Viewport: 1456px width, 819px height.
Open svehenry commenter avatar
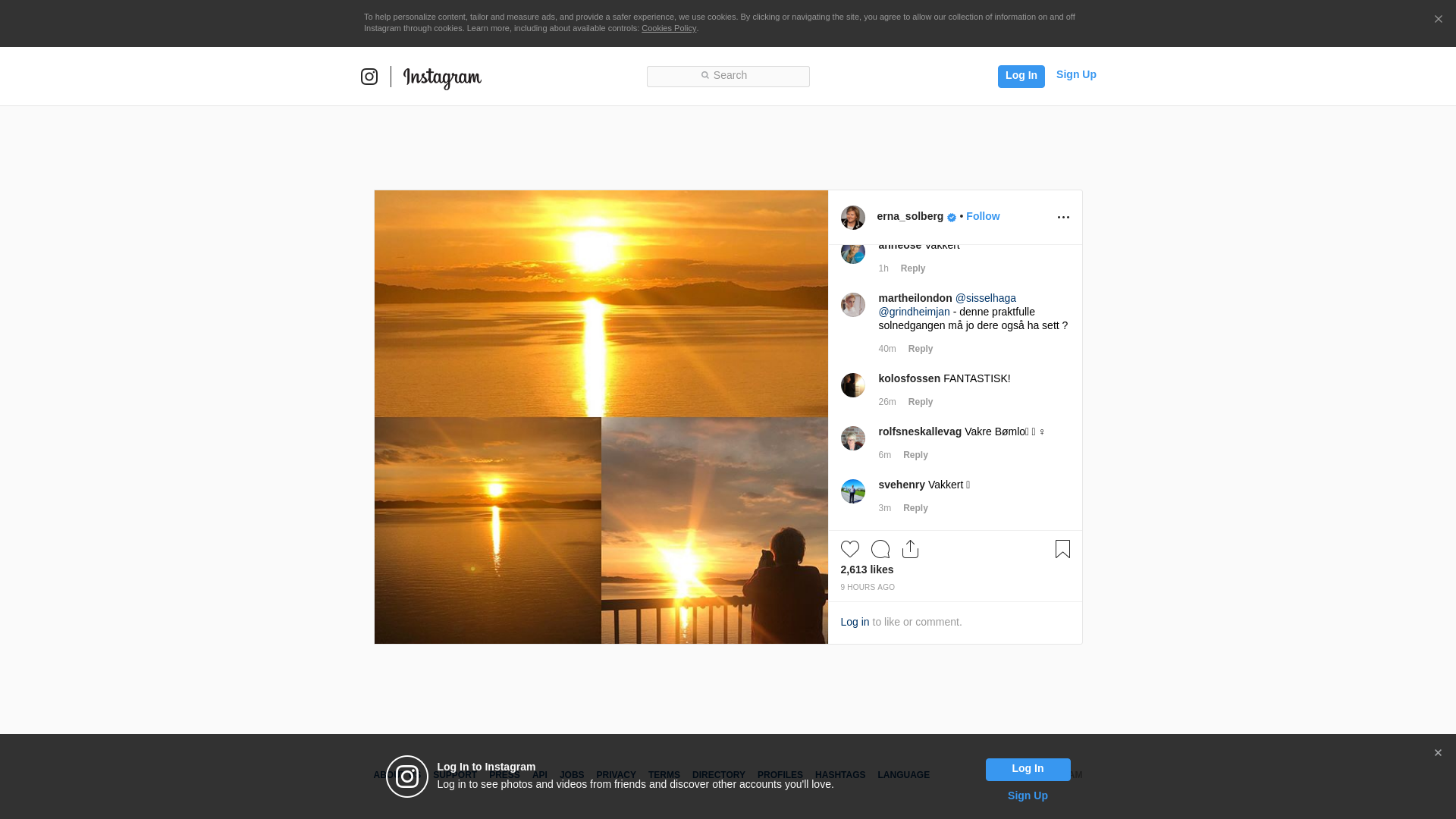(x=852, y=491)
